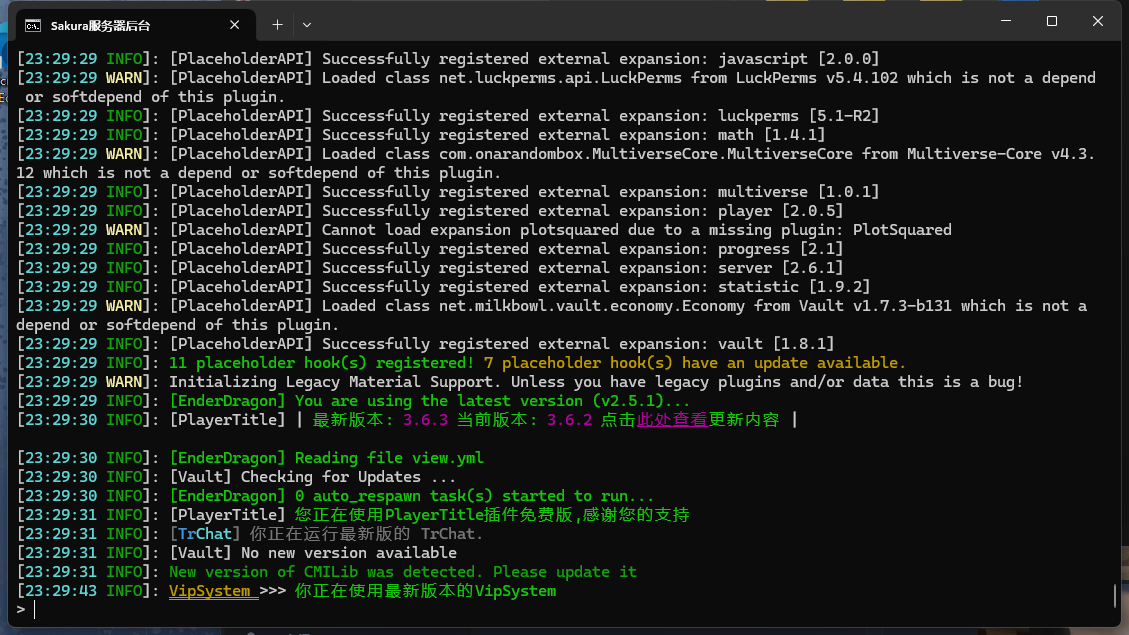Click the PlotSquared missing plugin warning

pyautogui.click(x=484, y=230)
